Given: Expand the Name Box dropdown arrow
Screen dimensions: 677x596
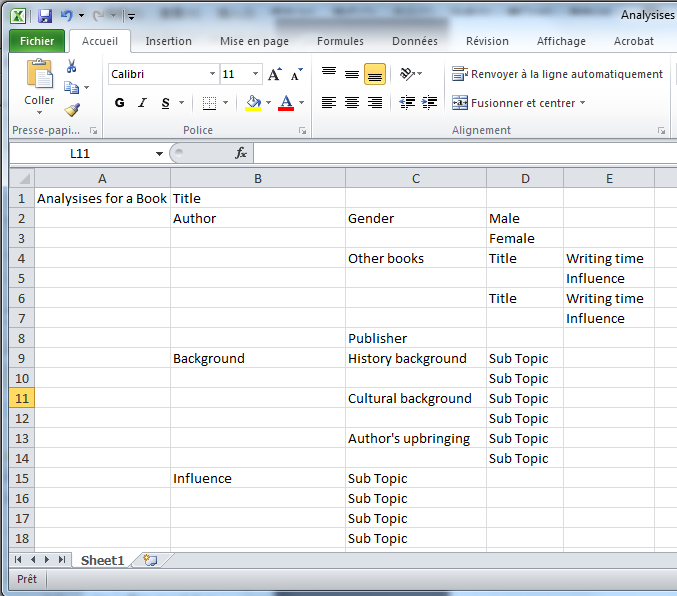Looking at the screenshot, I should 159,154.
